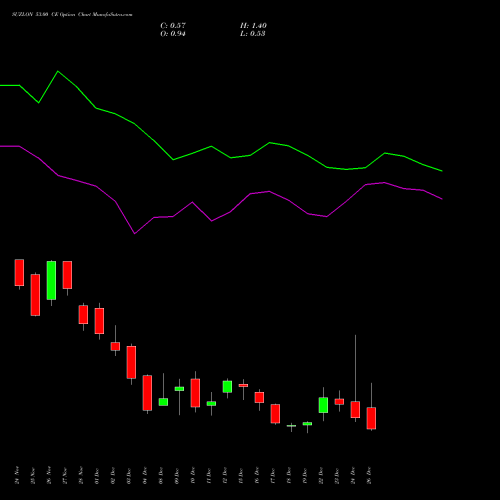
Task: Select the green candle for 08 Dec
Action: coord(163,402)
